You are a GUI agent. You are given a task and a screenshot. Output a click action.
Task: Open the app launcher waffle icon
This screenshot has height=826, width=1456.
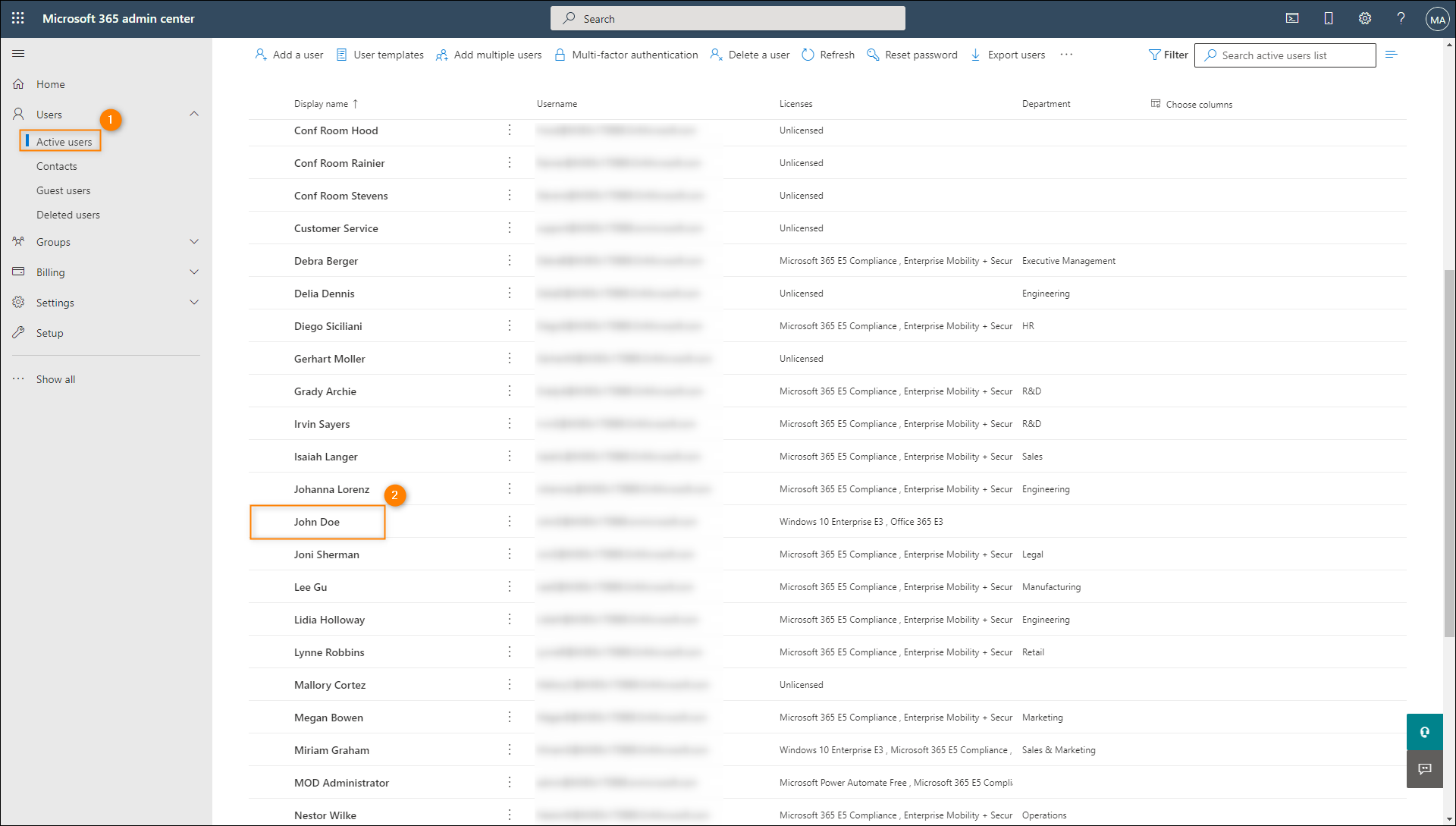tap(18, 18)
